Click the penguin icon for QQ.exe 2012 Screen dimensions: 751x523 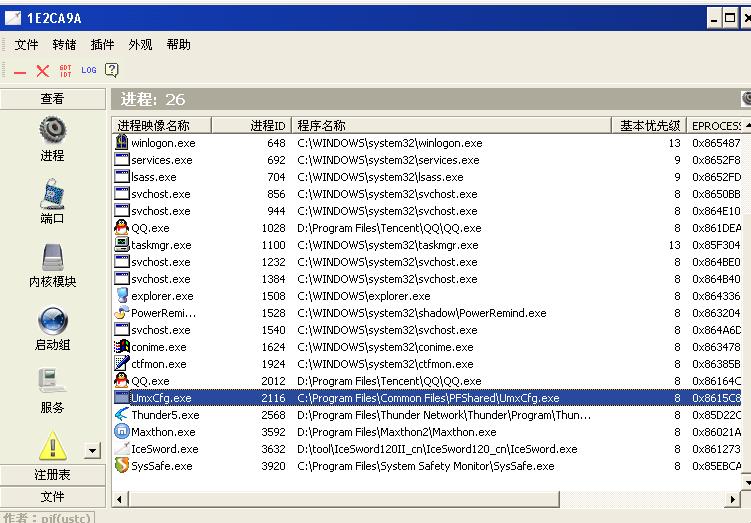pyautogui.click(x=122, y=381)
